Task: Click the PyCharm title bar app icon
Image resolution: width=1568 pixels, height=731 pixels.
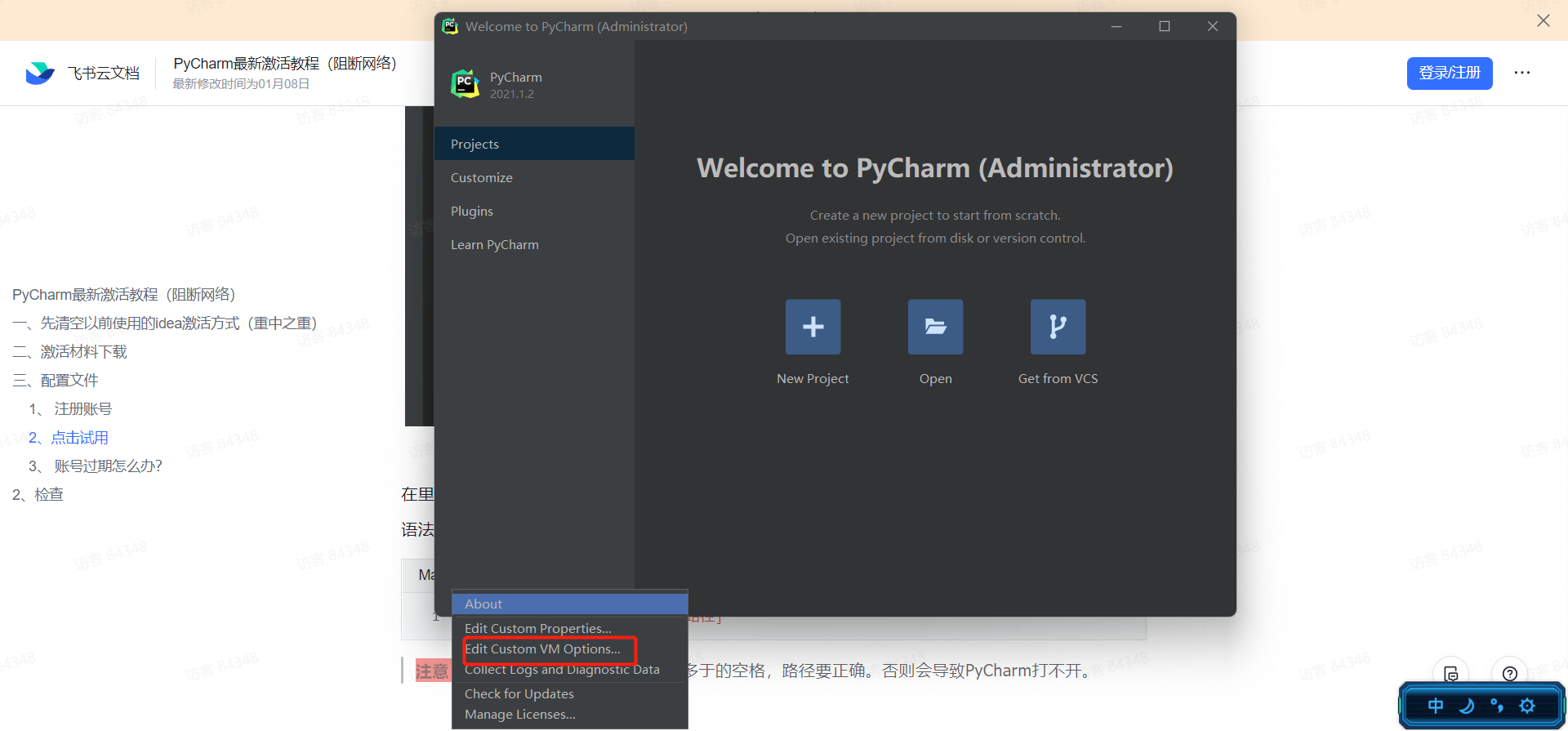Action: (450, 26)
